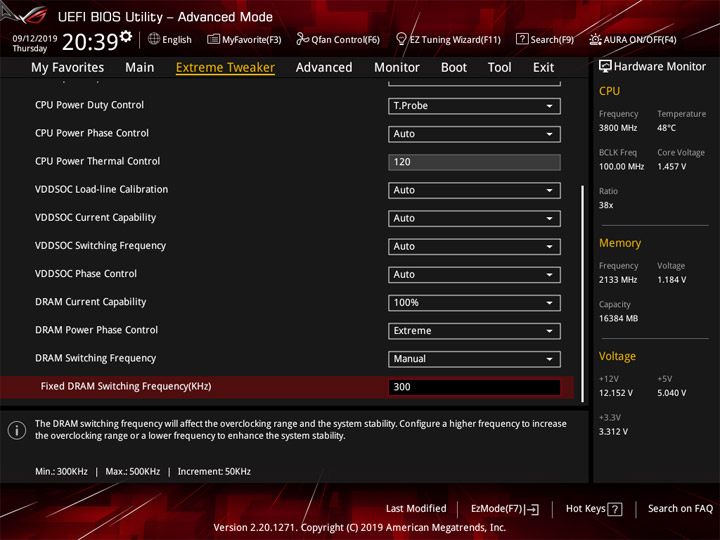720x540 pixels.
Task: Click the info icon beside description
Action: [17, 430]
